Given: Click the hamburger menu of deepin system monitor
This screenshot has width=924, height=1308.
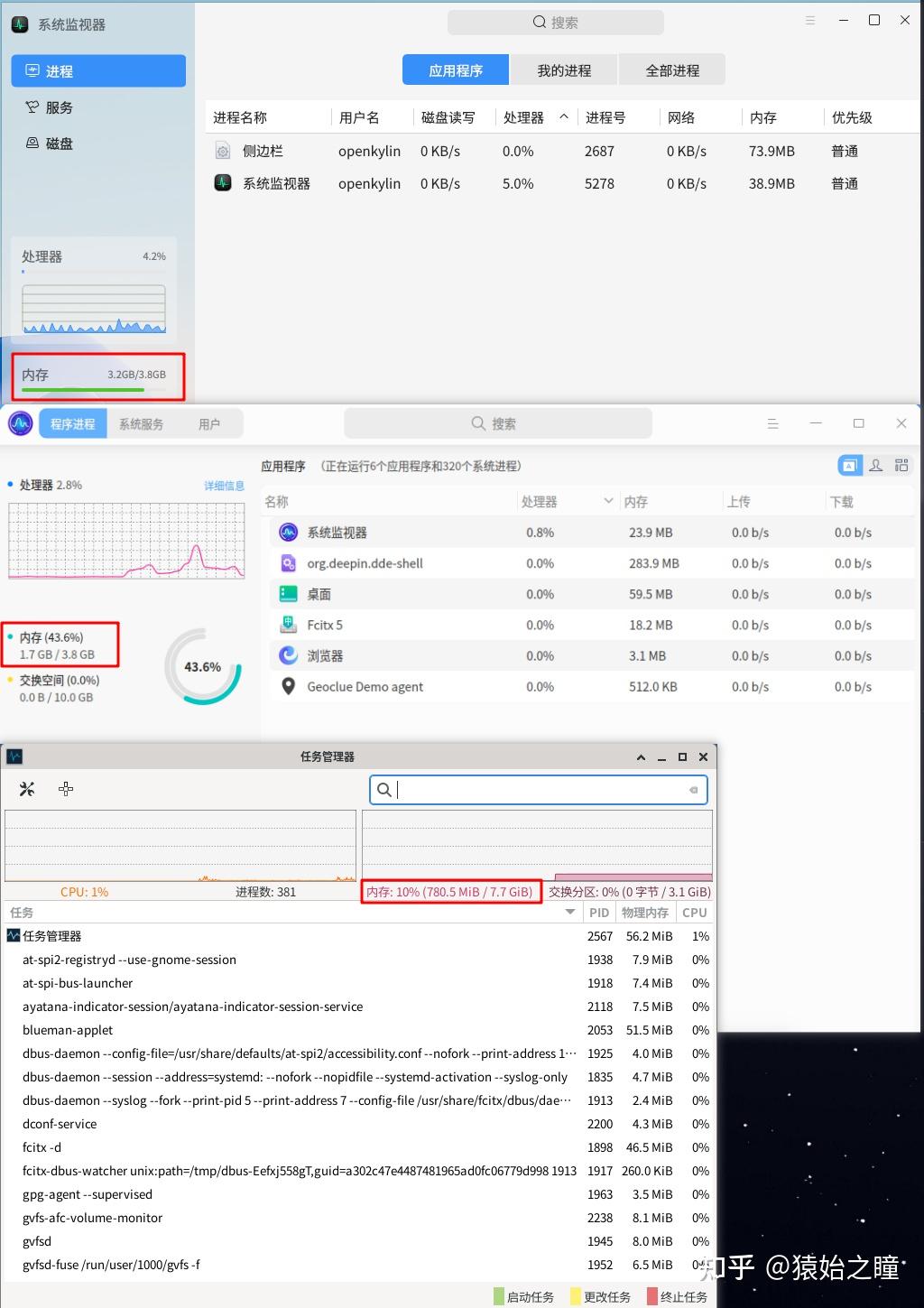Looking at the screenshot, I should [x=773, y=422].
